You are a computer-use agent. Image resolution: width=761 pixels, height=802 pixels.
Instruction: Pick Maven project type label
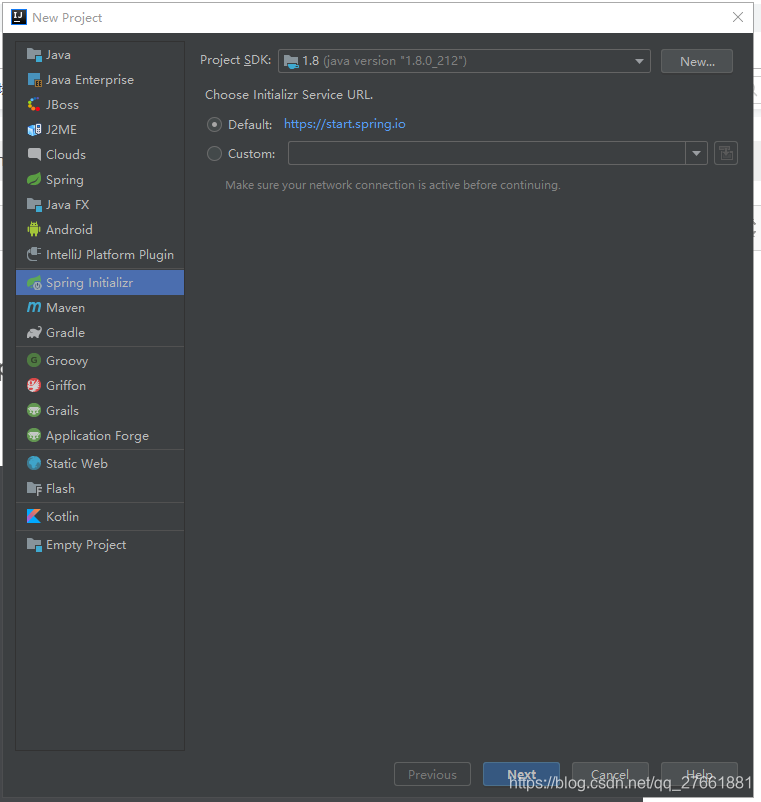tap(65, 307)
